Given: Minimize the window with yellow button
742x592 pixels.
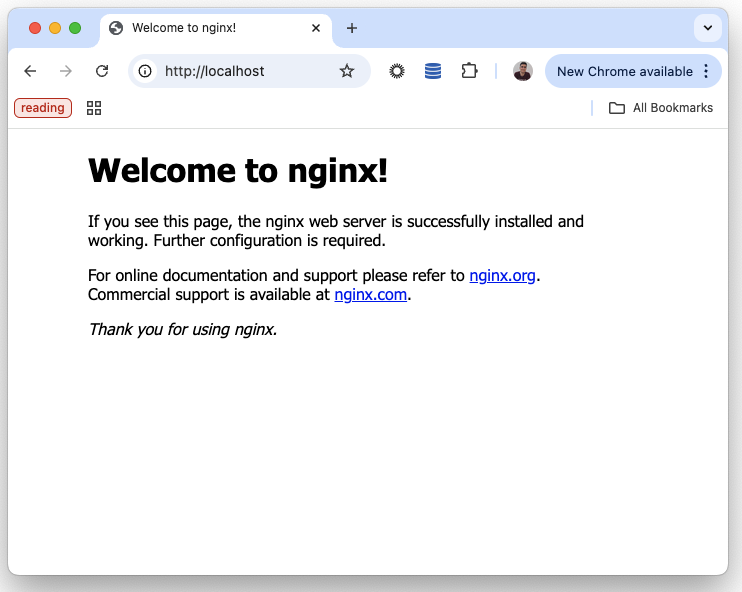Looking at the screenshot, I should coord(55,28).
